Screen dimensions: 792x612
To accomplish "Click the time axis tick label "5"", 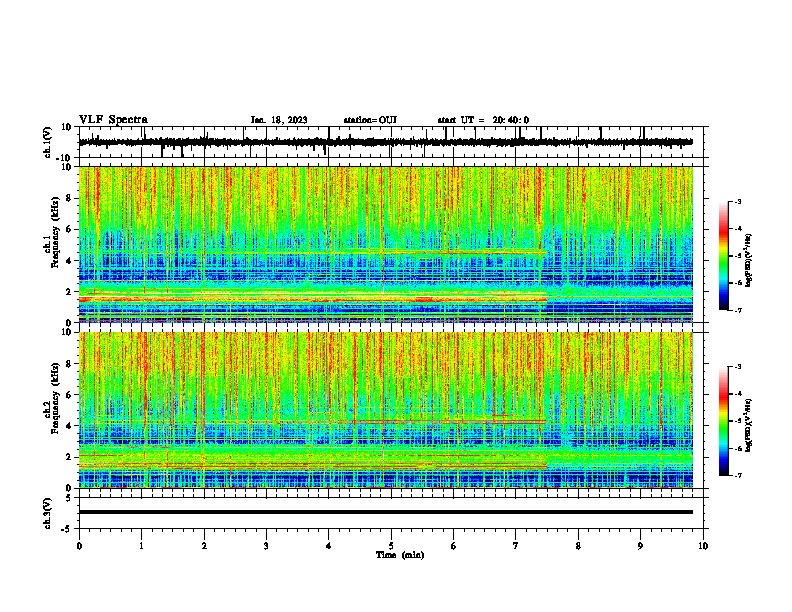I will [x=391, y=546].
